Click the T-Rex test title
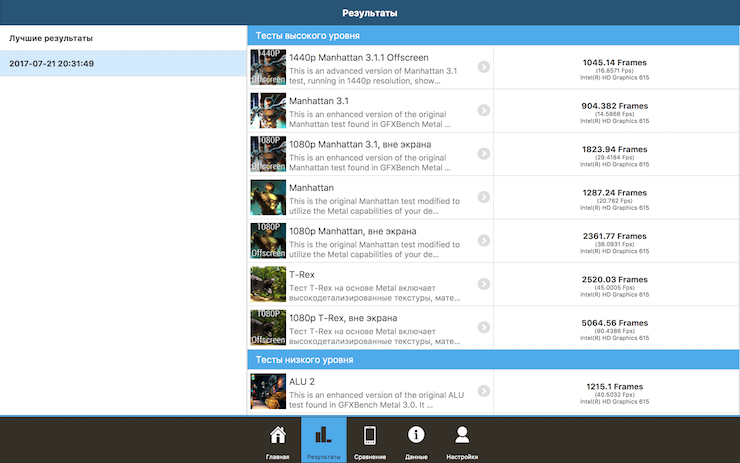 click(x=302, y=275)
